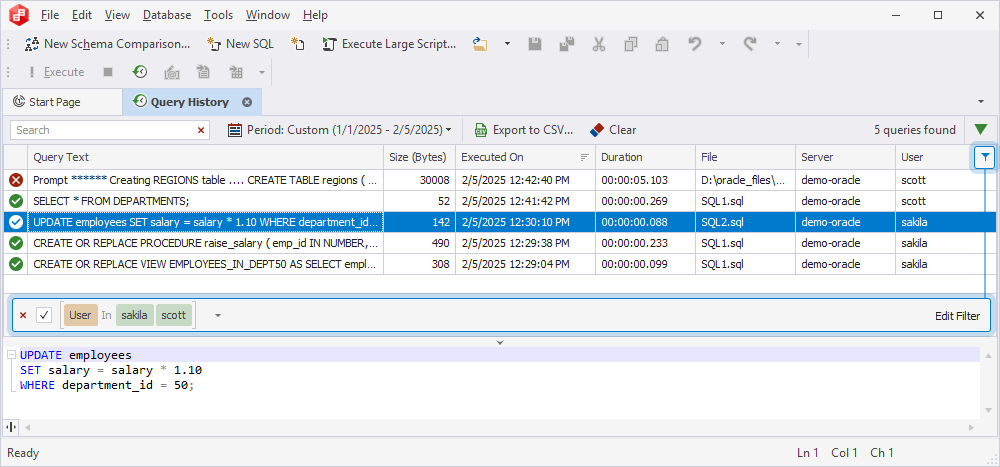
Task: Open the Edit menu
Action: click(82, 15)
